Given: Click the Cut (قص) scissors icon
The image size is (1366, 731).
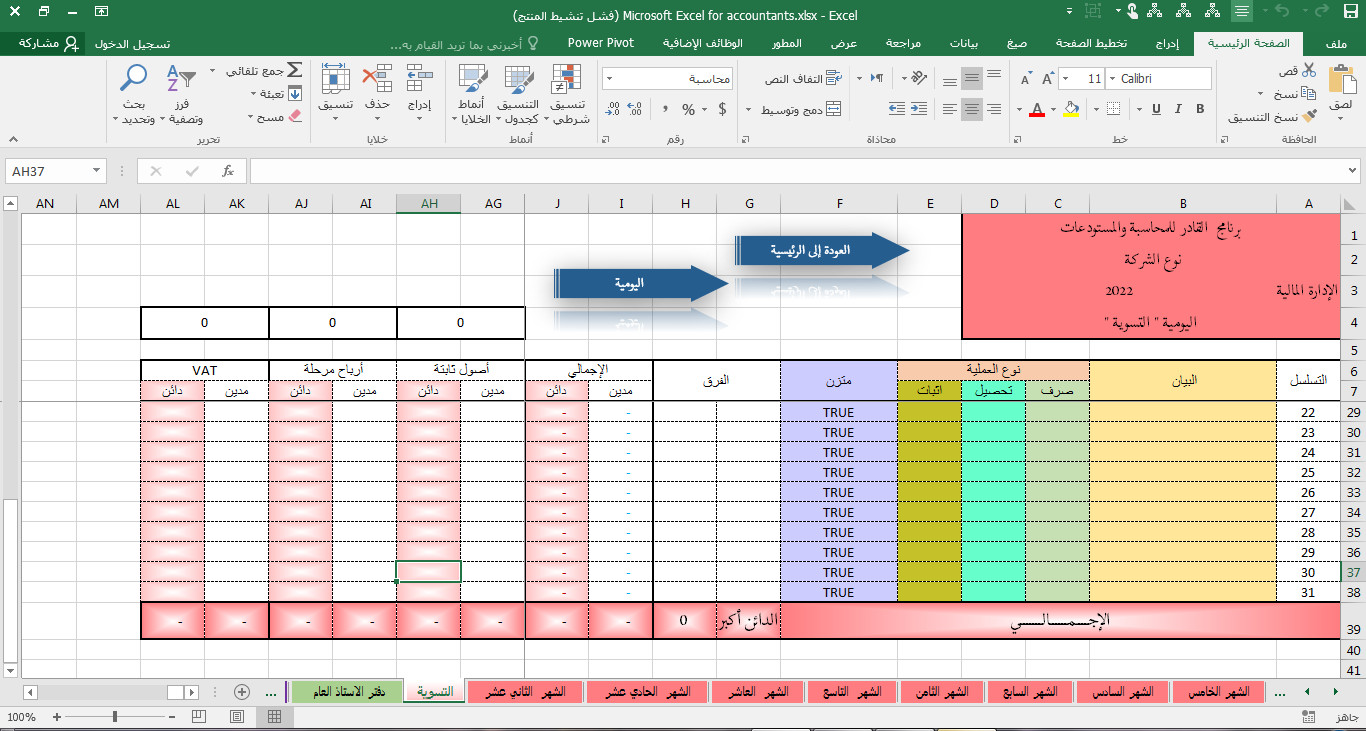Looking at the screenshot, I should coord(1309,69).
